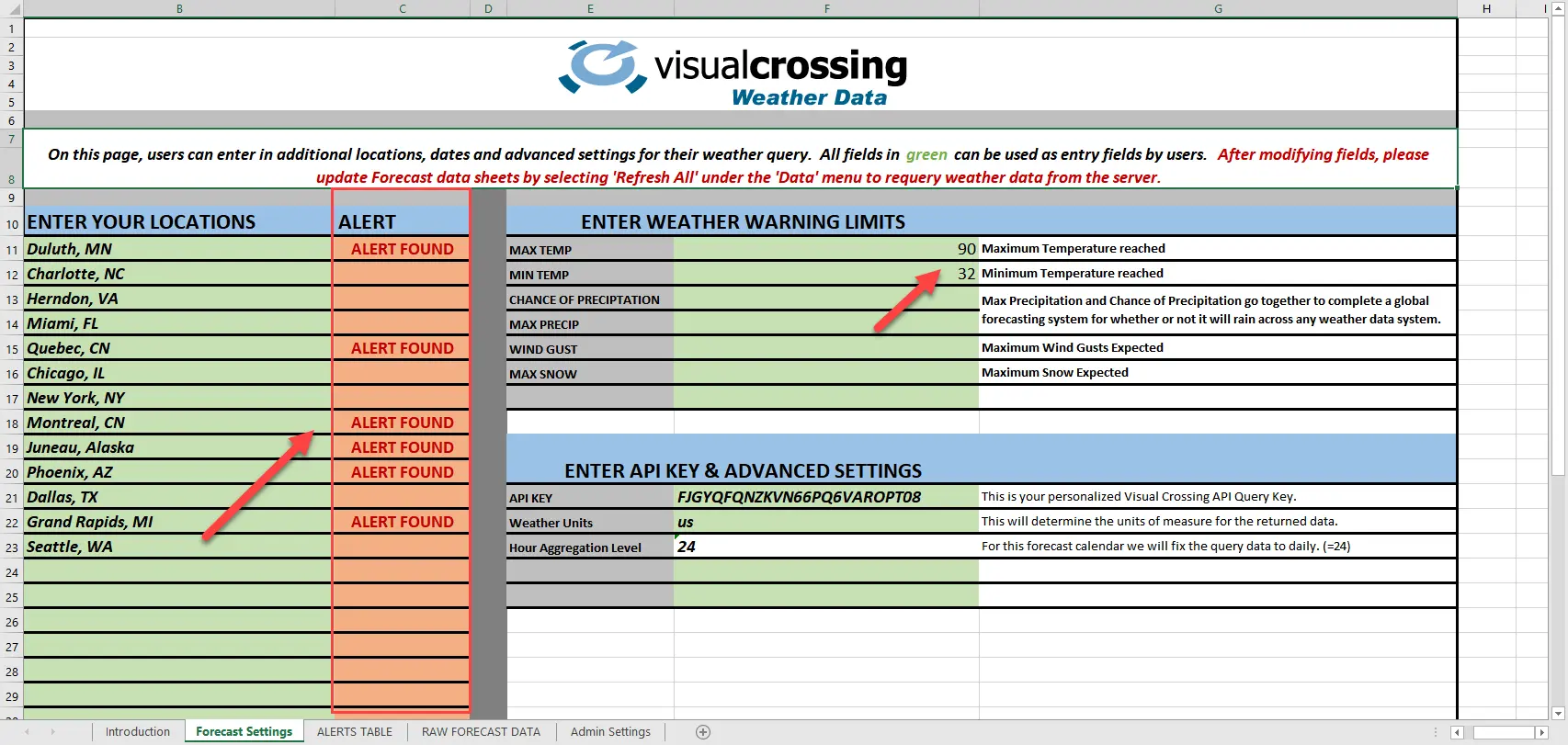Open the Introduction sheet tab
Viewport: 1568px width, 745px height.
point(138,732)
